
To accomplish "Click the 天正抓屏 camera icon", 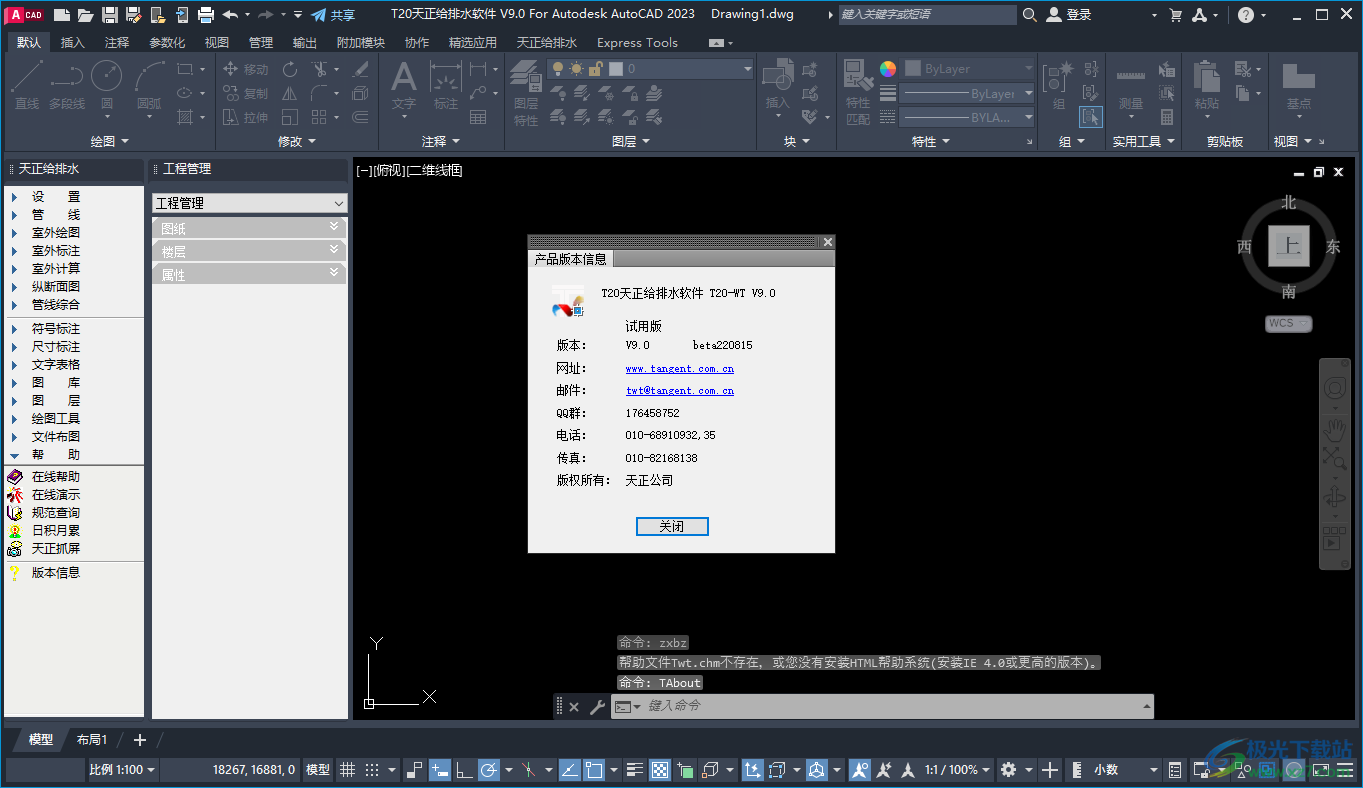I will [x=15, y=549].
